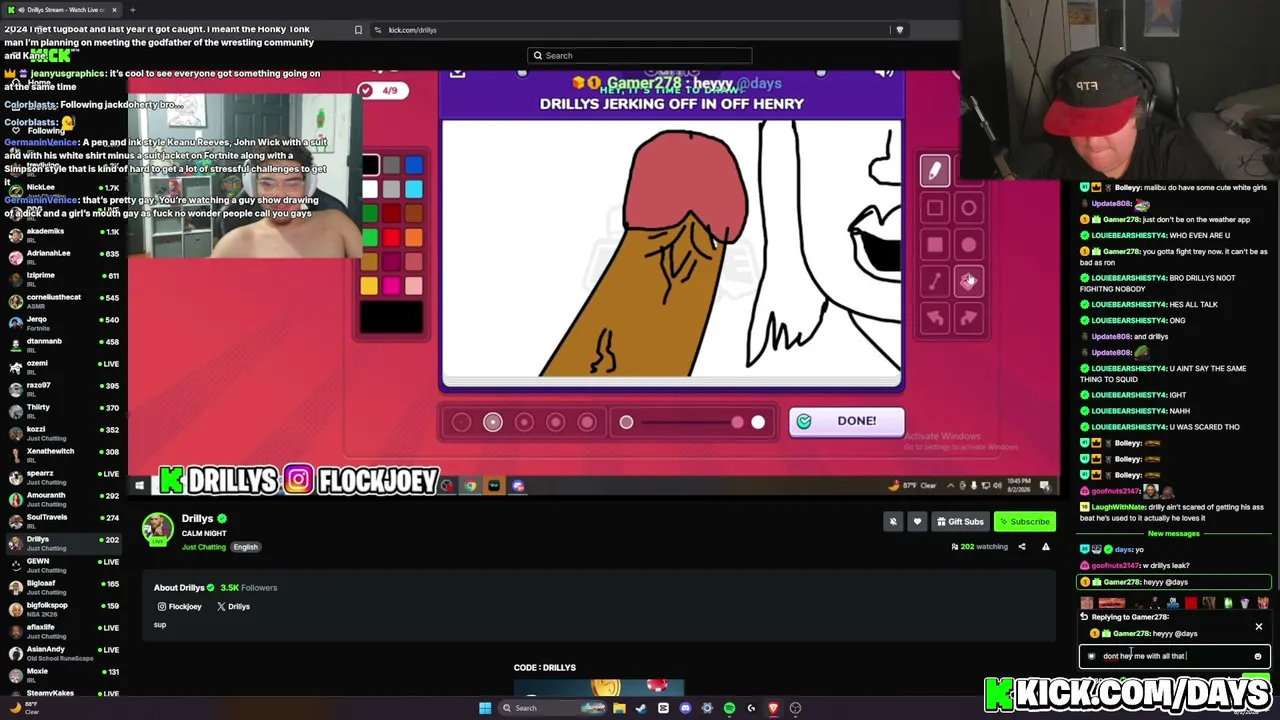Select the ellipse outline tool

click(x=968, y=208)
